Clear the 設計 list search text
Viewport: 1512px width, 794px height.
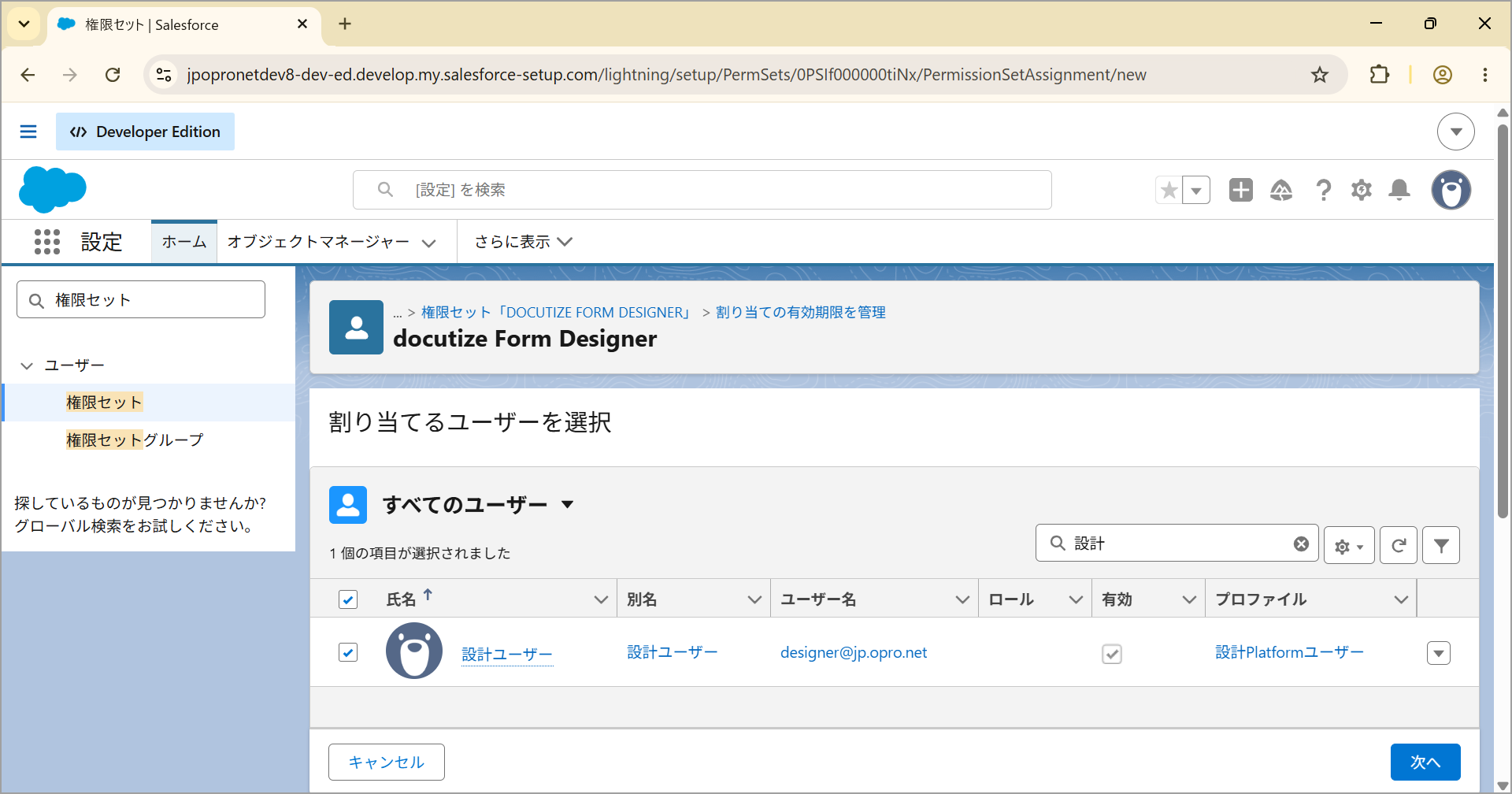pos(1301,544)
